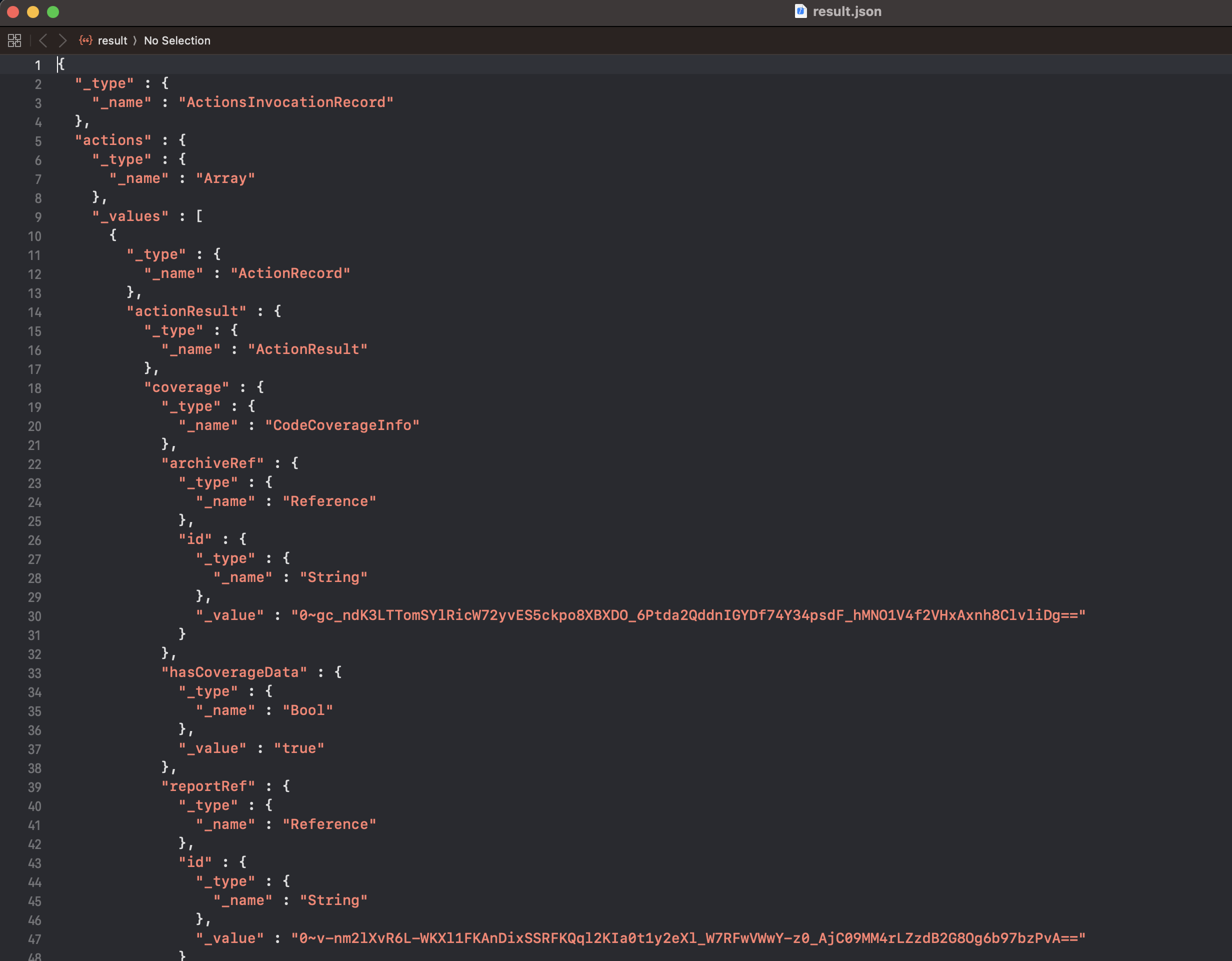Click the "hasCoverageData" key
The width and height of the screenshot is (1232, 961).
click(234, 672)
